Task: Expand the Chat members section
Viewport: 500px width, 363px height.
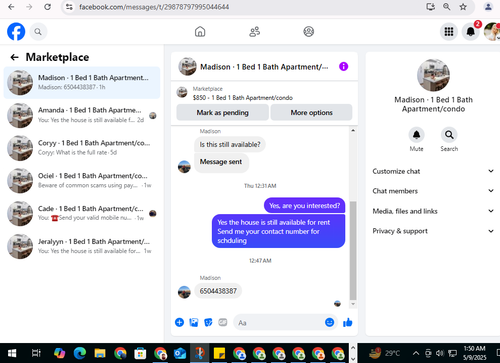Action: click(x=433, y=191)
